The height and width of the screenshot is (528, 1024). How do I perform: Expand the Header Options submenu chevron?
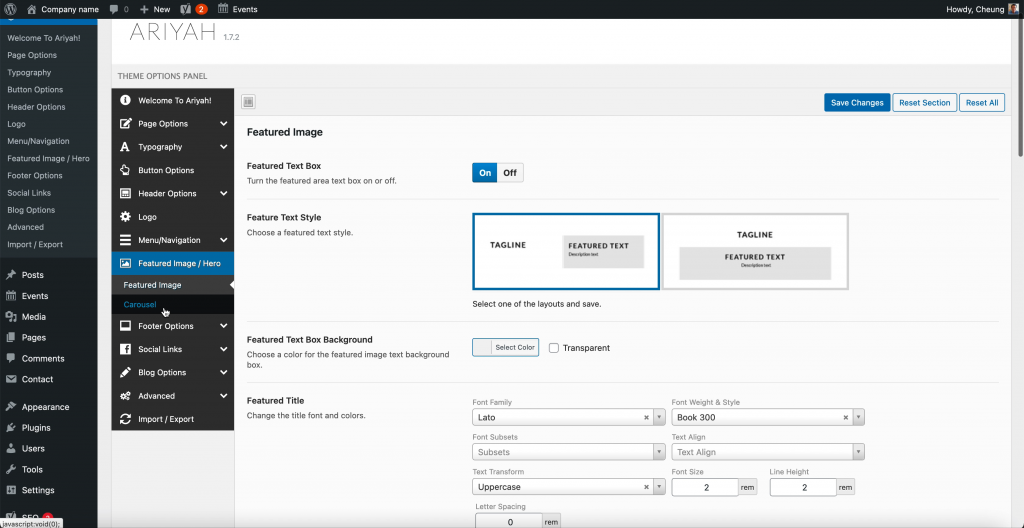pyautogui.click(x=223, y=193)
